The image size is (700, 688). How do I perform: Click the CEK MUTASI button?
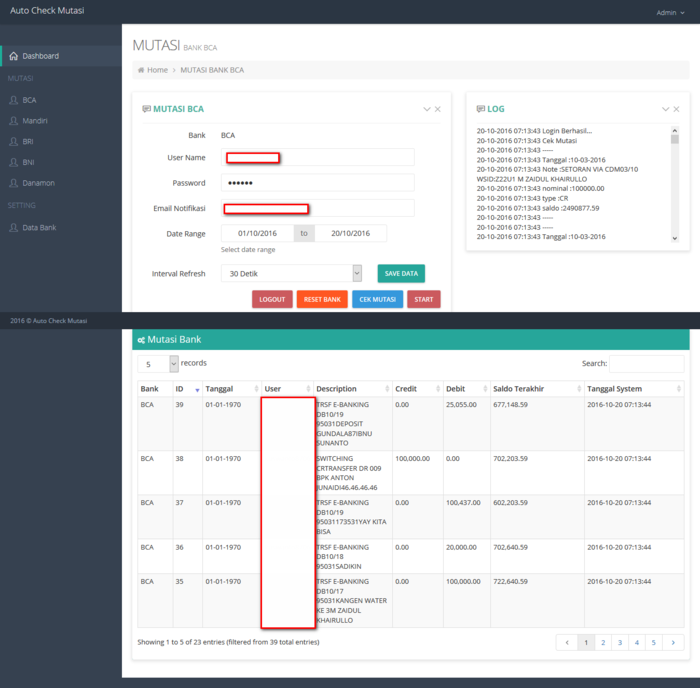point(377,299)
